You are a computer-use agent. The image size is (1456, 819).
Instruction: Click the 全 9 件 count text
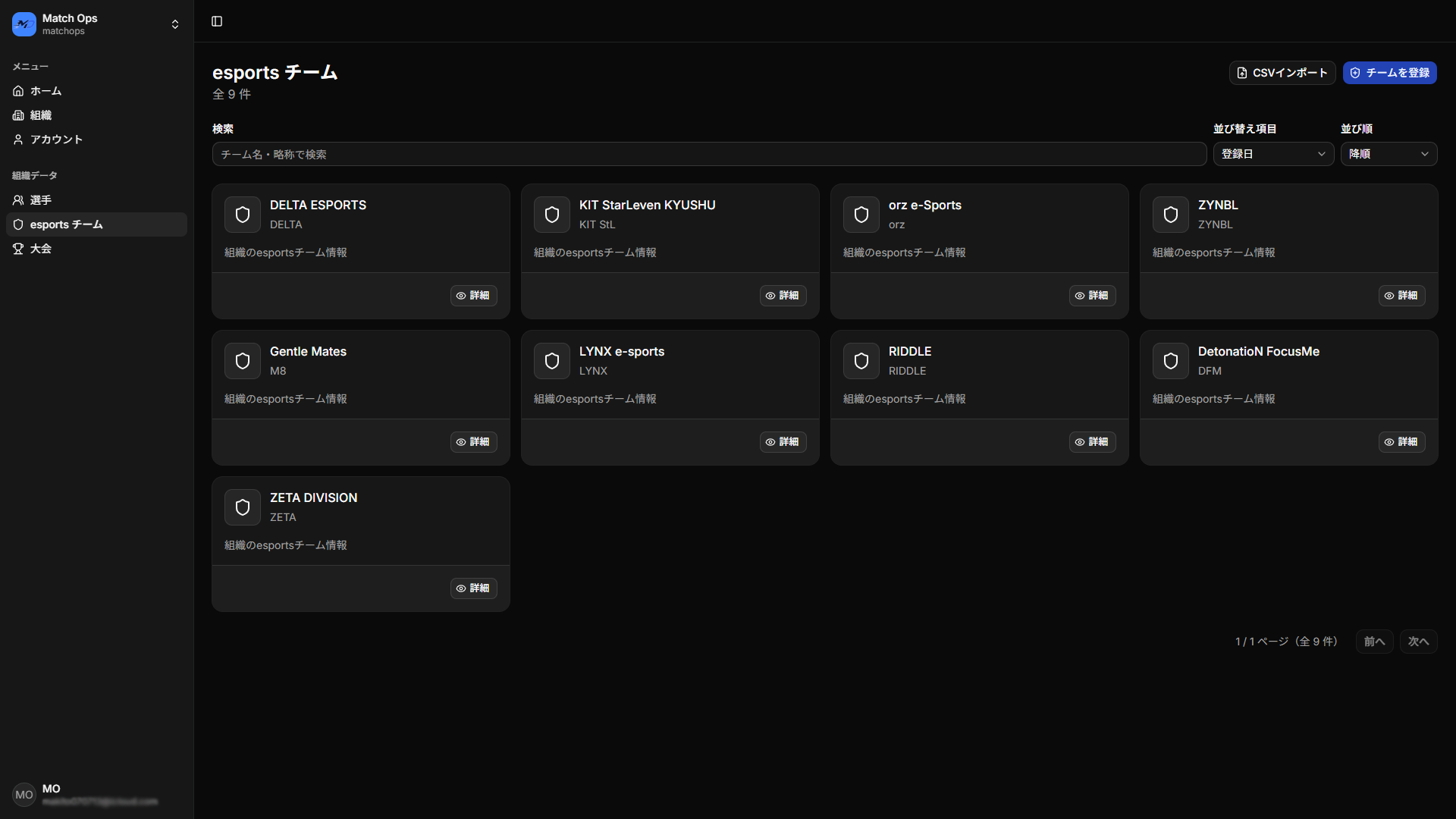click(x=231, y=94)
